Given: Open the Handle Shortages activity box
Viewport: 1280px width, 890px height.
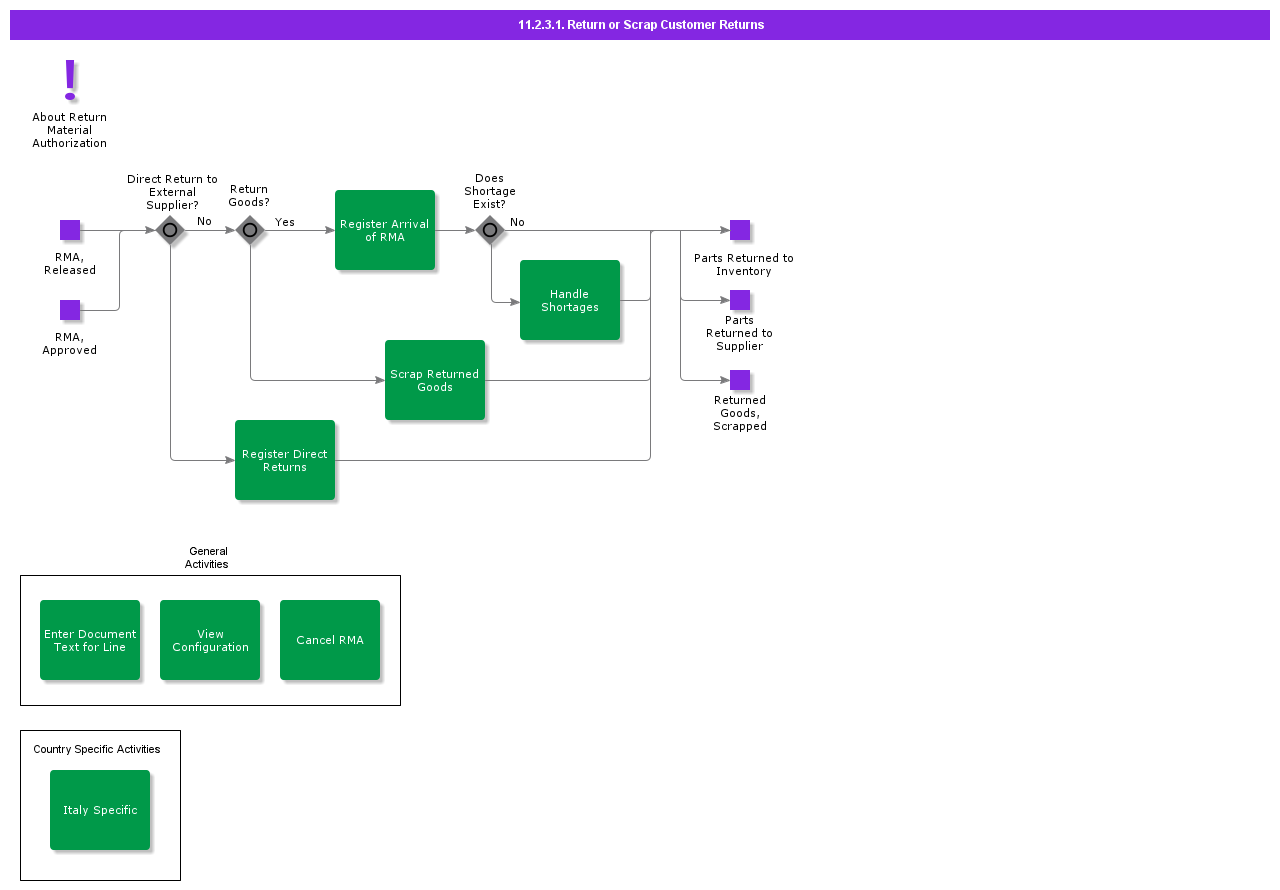Looking at the screenshot, I should coord(570,300).
